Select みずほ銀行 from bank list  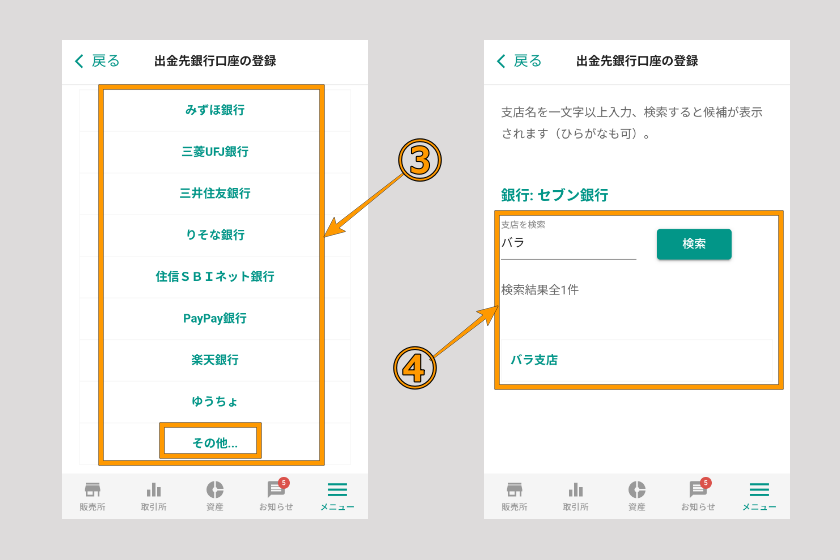click(x=215, y=110)
